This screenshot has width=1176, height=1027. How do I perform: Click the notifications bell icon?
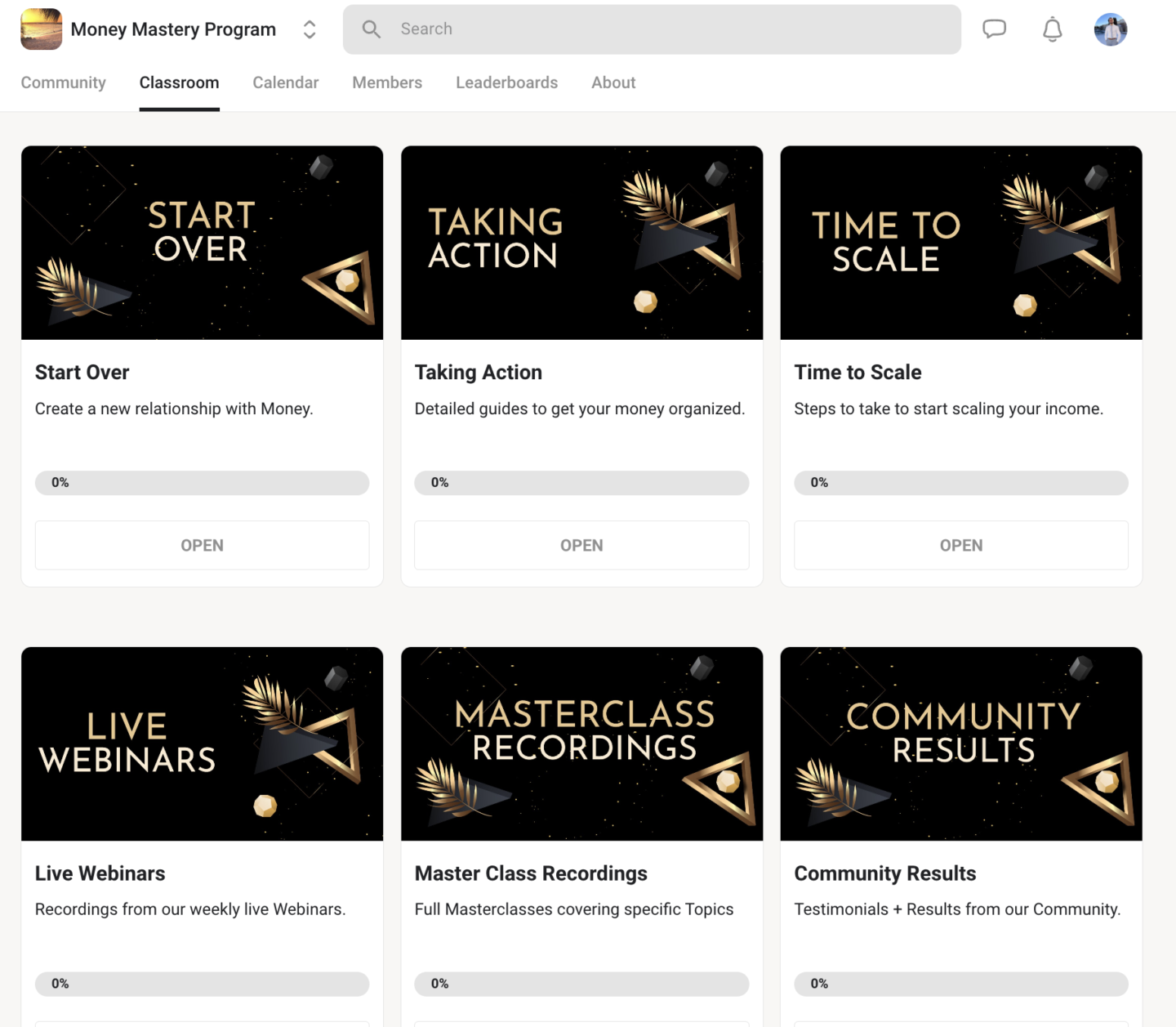click(x=1052, y=29)
